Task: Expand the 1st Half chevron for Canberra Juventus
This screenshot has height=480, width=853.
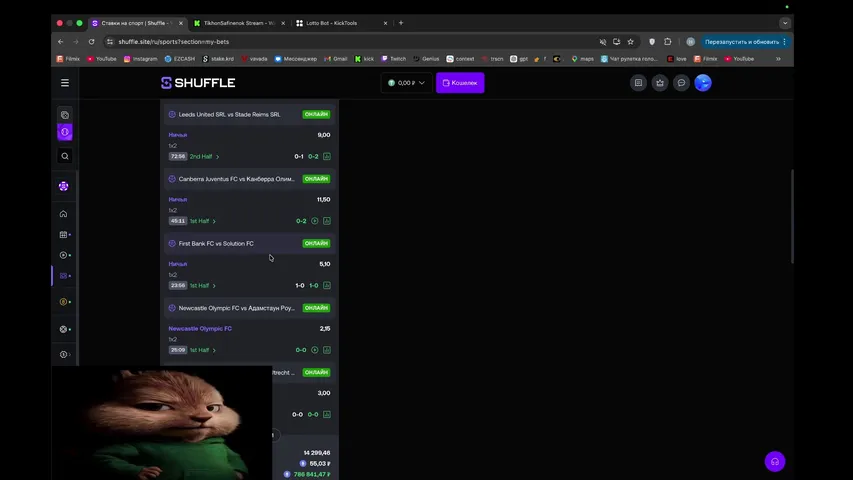Action: pos(214,221)
